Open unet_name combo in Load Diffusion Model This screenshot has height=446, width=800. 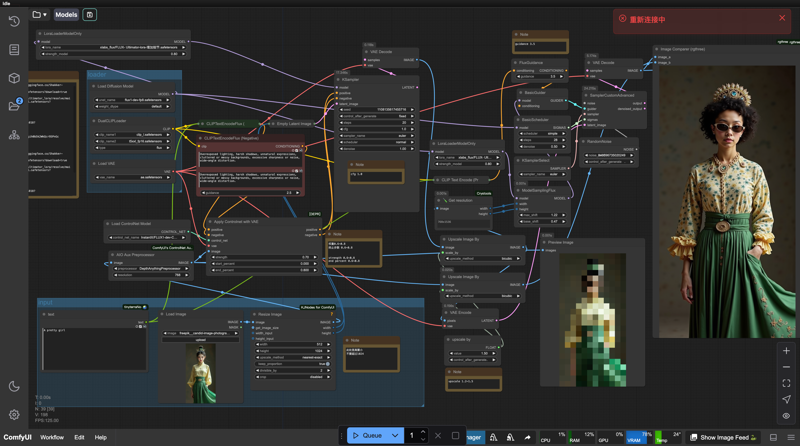(x=132, y=100)
